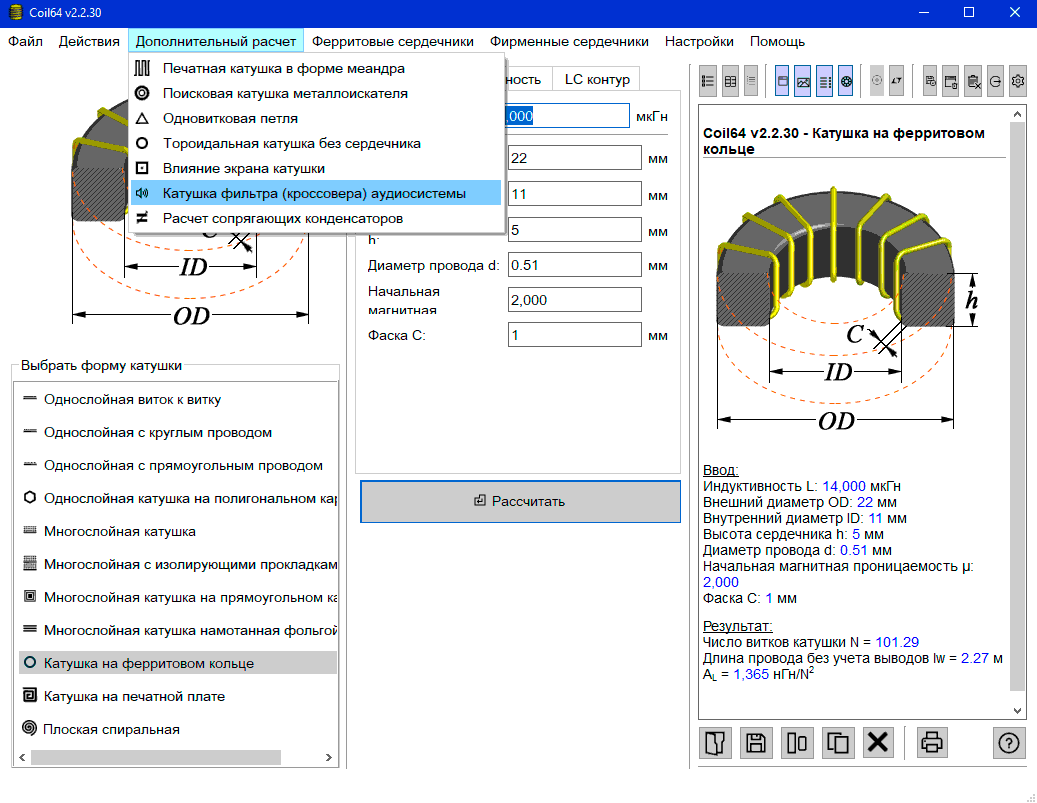The height and width of the screenshot is (803, 1037).
Task: Toggle the text-lines icon in results toolbar
Action: tap(825, 81)
